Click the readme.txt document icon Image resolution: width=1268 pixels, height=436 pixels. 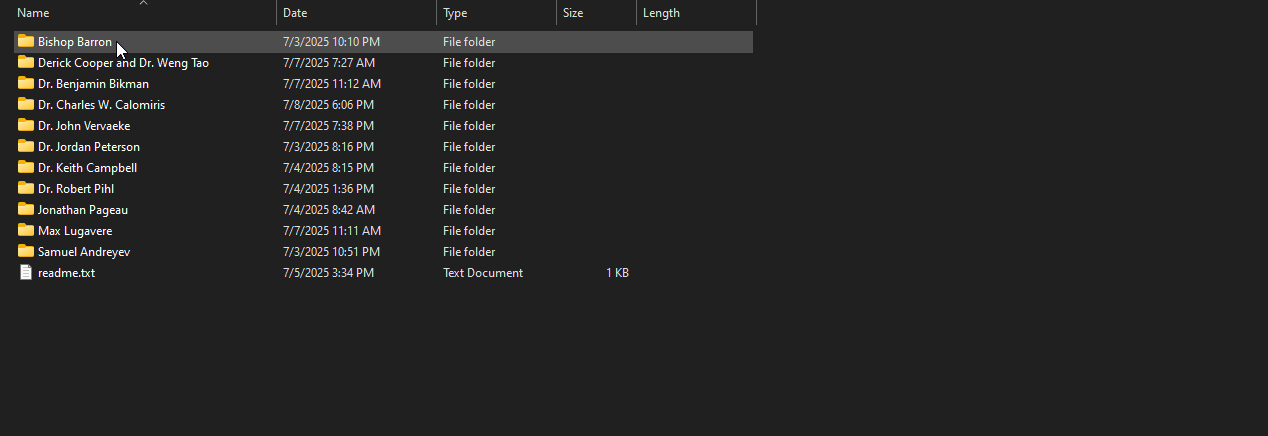(26, 273)
